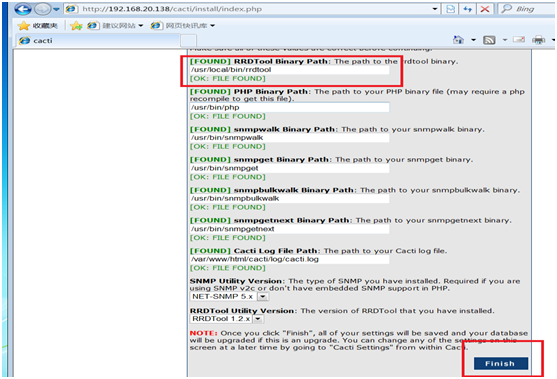This screenshot has height=379, width=557.
Task: Edit the Cacti Log File Path field
Action: pos(290,259)
